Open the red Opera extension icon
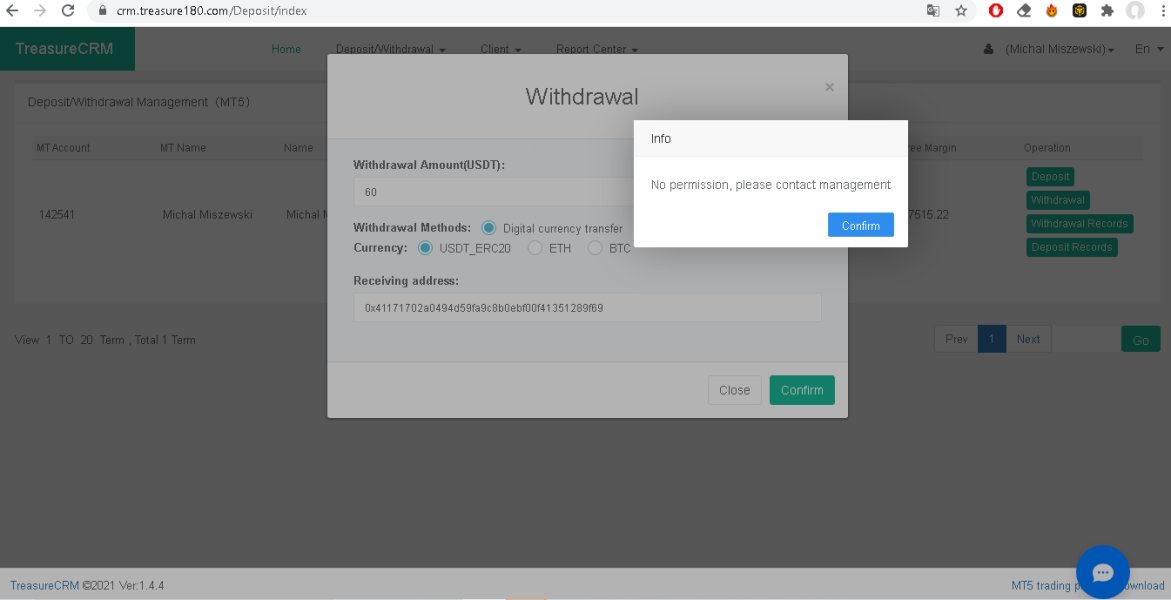The width and height of the screenshot is (1171, 600). click(995, 10)
